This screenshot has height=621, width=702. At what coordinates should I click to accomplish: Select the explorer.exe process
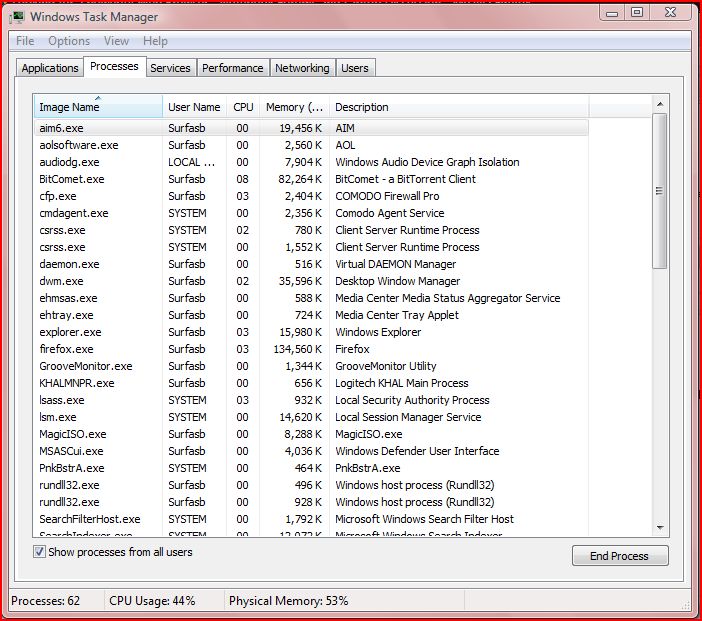(311, 332)
